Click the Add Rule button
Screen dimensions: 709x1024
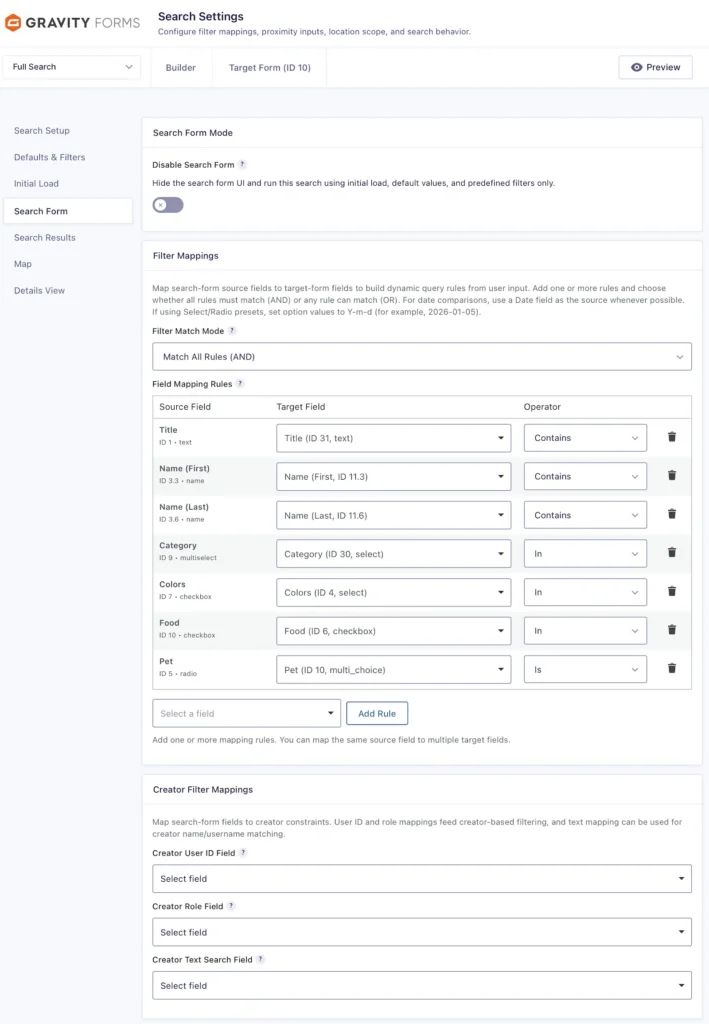377,713
